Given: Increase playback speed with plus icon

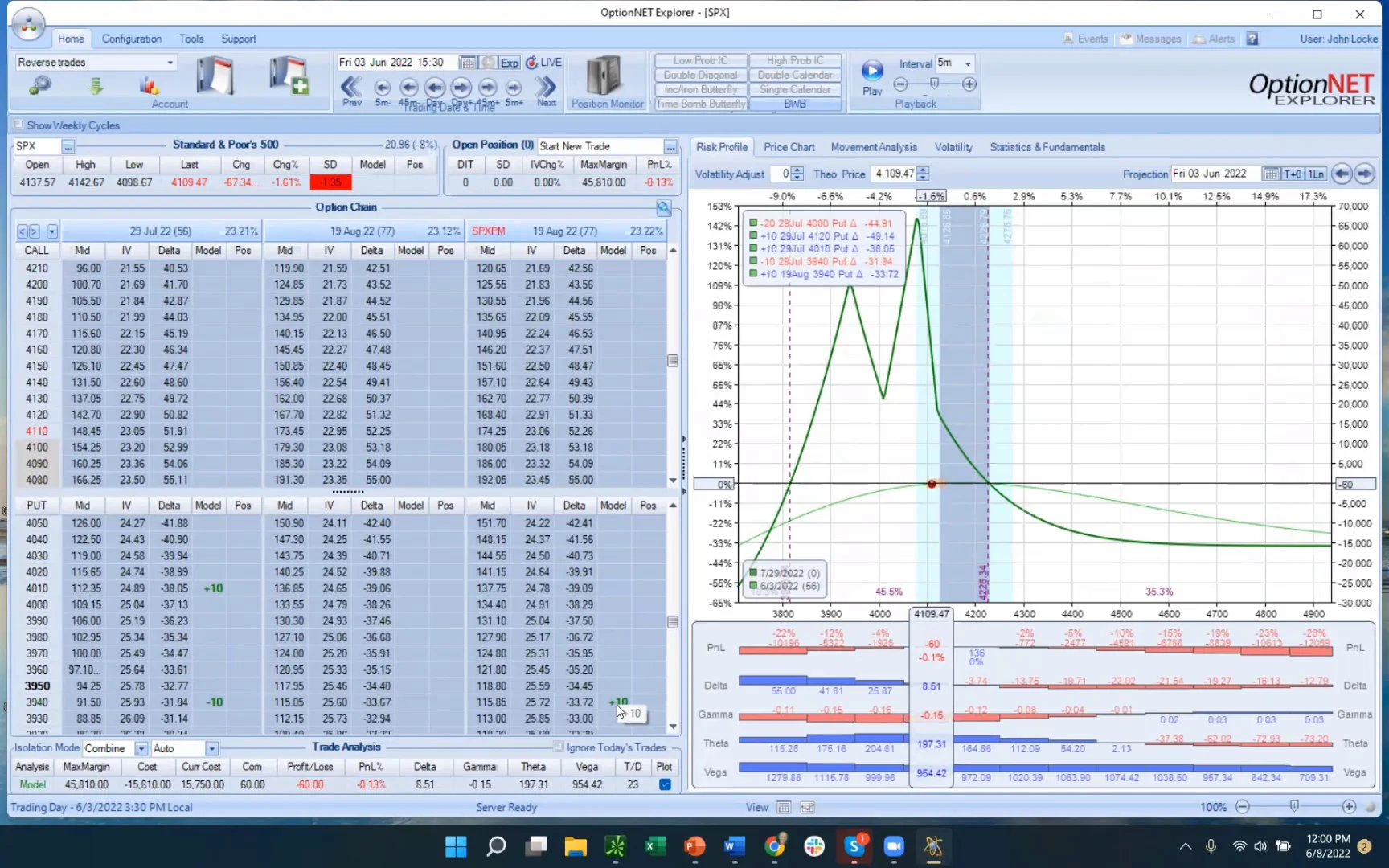Looking at the screenshot, I should click(x=969, y=84).
